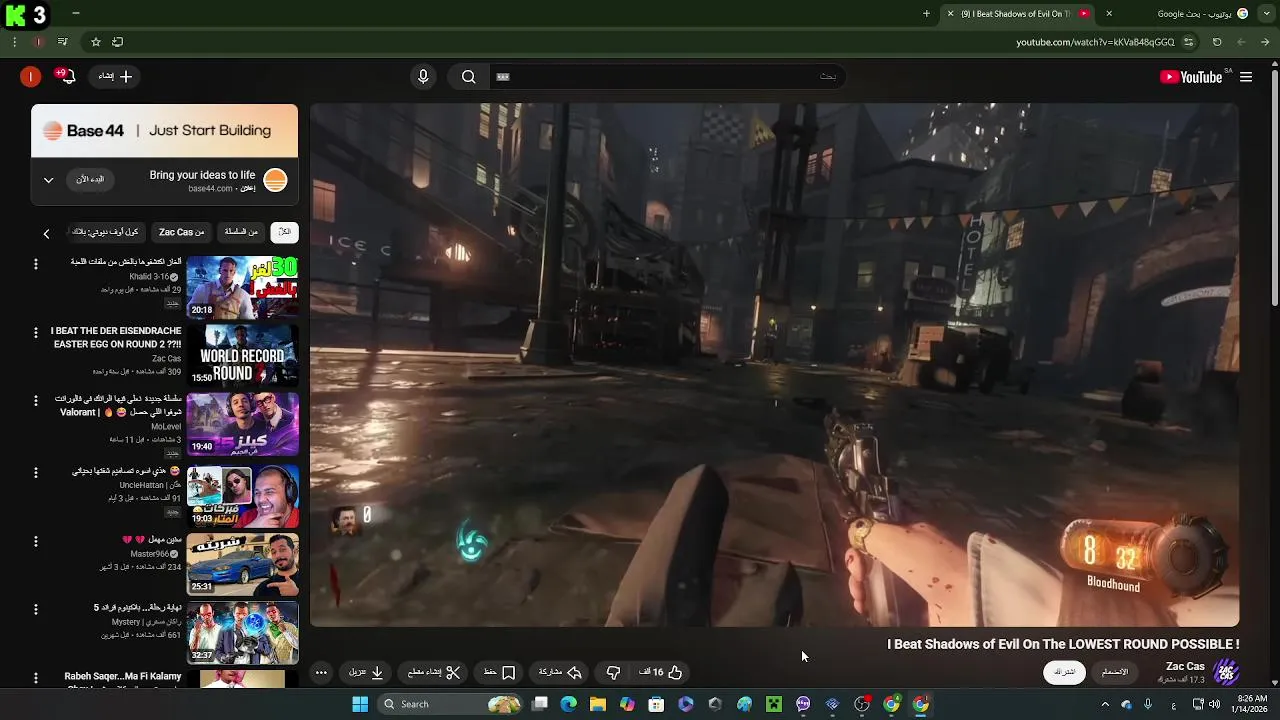Screen dimensions: 1280x720
Task: Open the notifications bell
Action: click(67, 77)
